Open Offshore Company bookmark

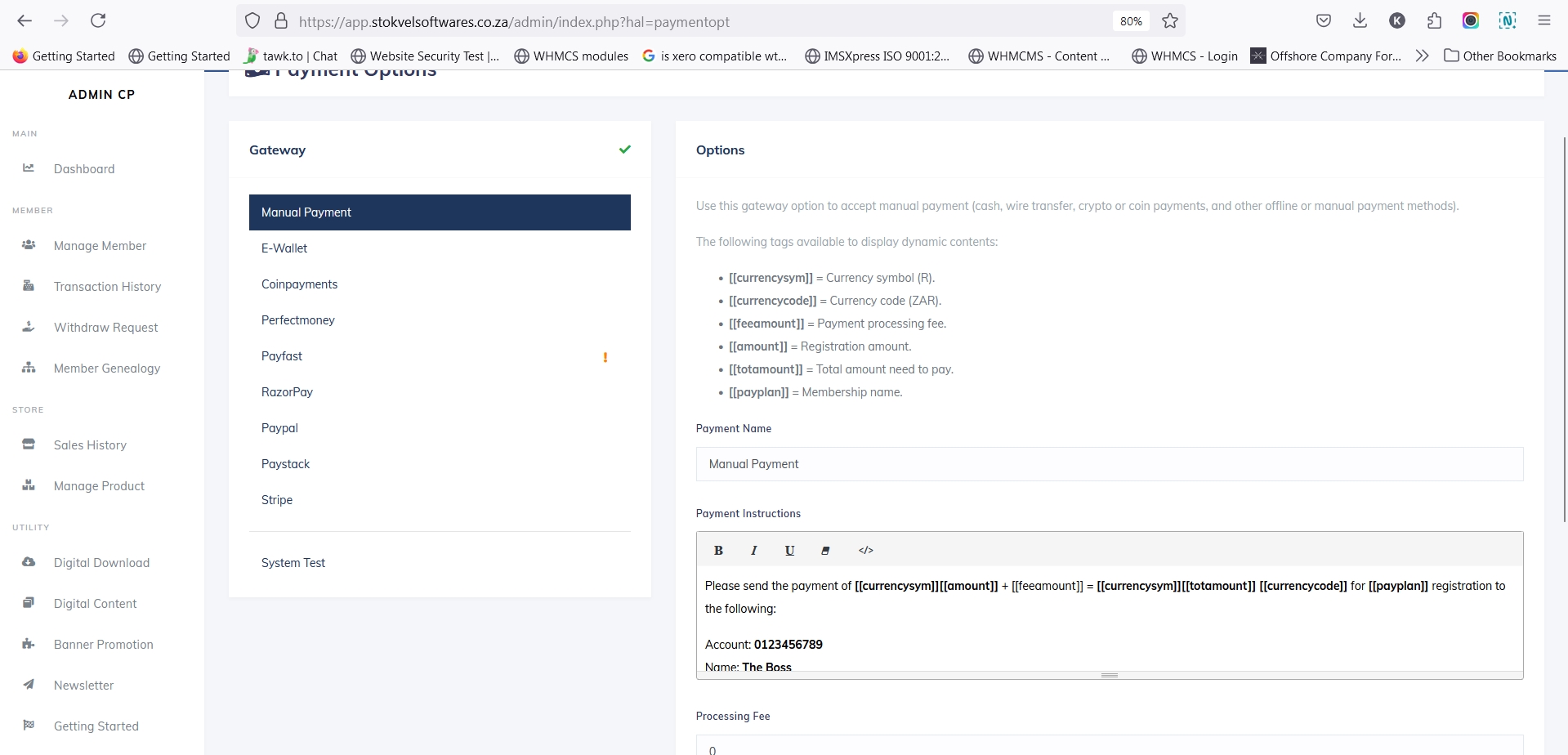tap(1326, 56)
